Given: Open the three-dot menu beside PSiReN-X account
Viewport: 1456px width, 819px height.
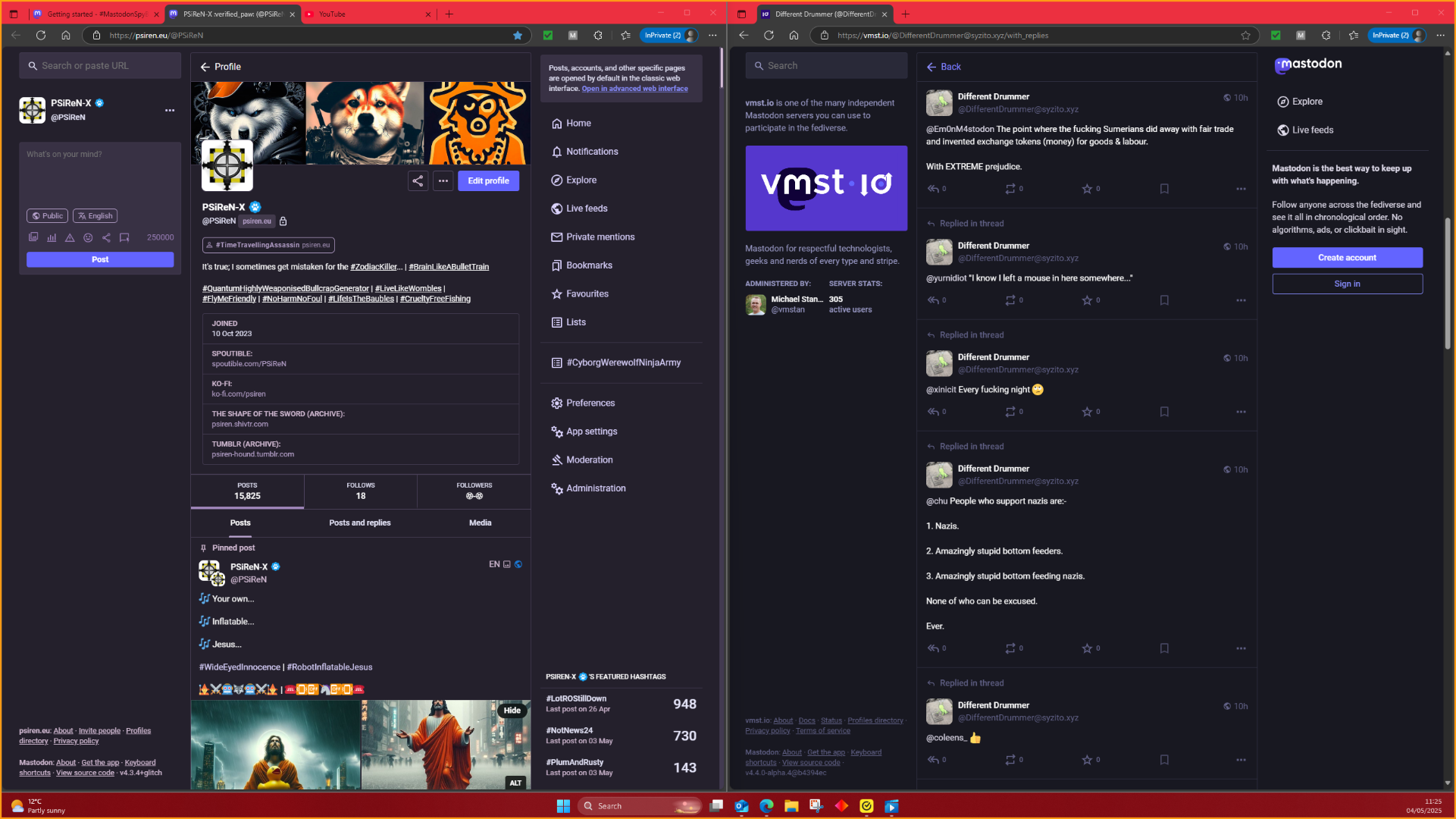Looking at the screenshot, I should coord(170,111).
